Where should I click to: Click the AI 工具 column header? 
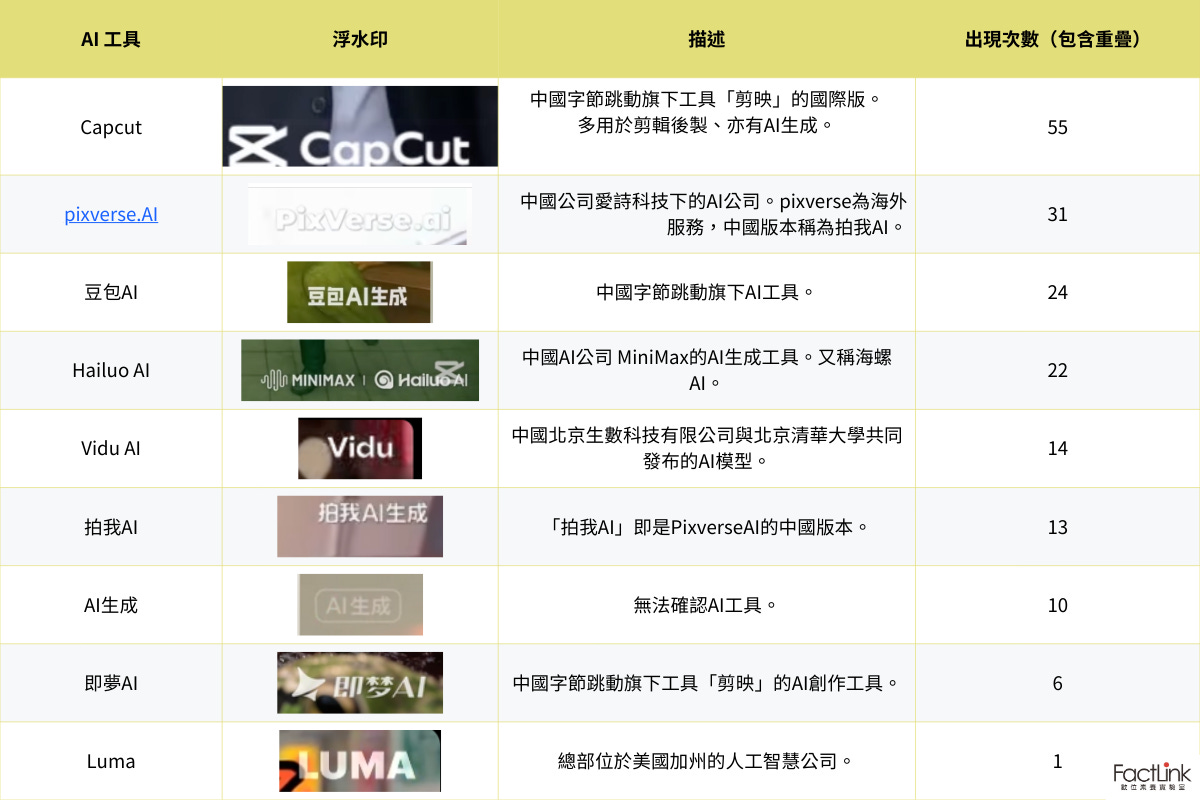coord(111,40)
